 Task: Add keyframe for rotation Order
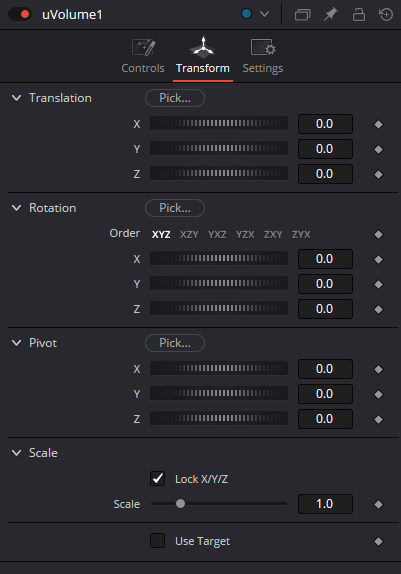pyautogui.click(x=378, y=234)
